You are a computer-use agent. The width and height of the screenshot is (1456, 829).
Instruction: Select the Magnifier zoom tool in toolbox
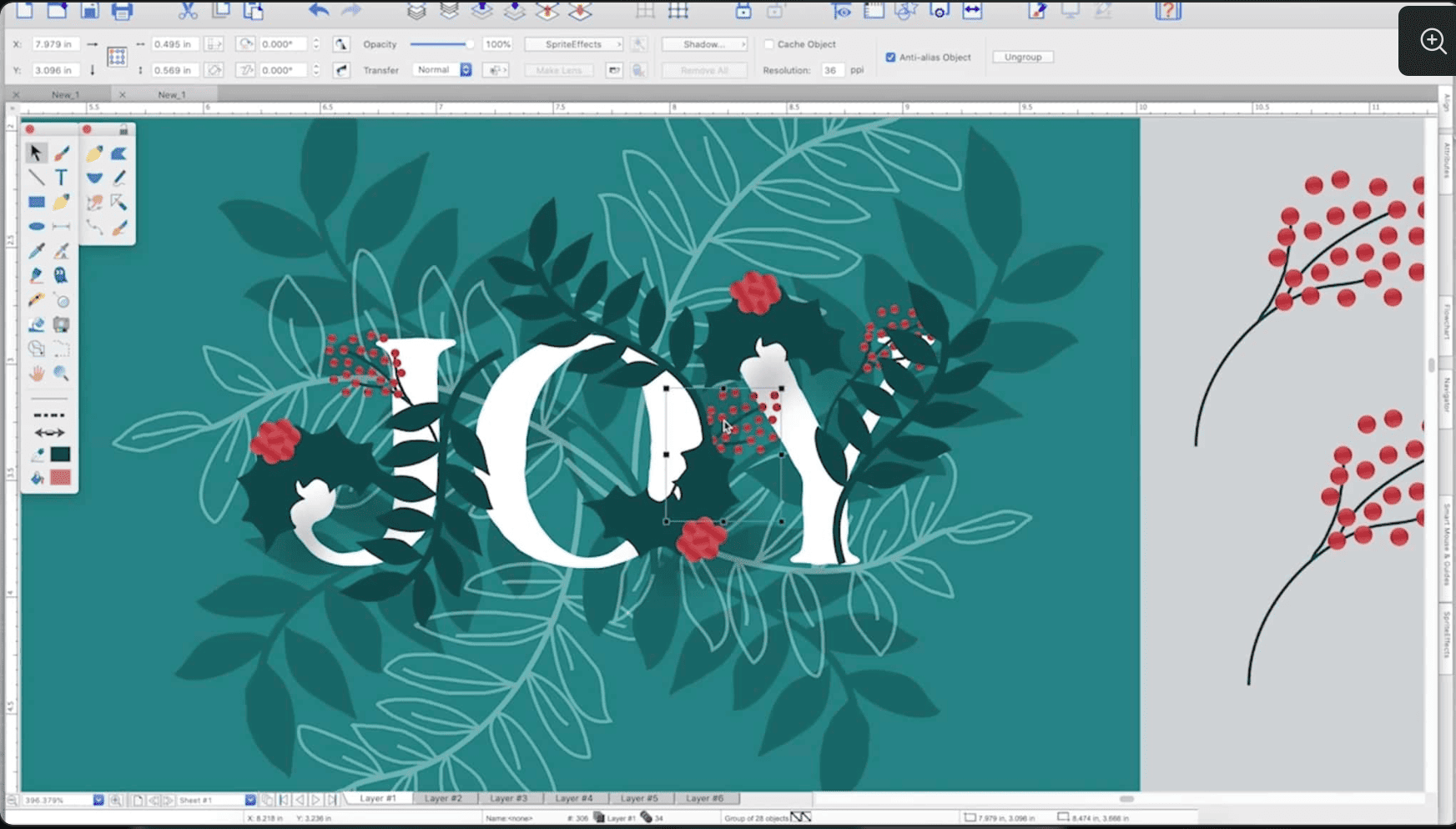[x=61, y=374]
